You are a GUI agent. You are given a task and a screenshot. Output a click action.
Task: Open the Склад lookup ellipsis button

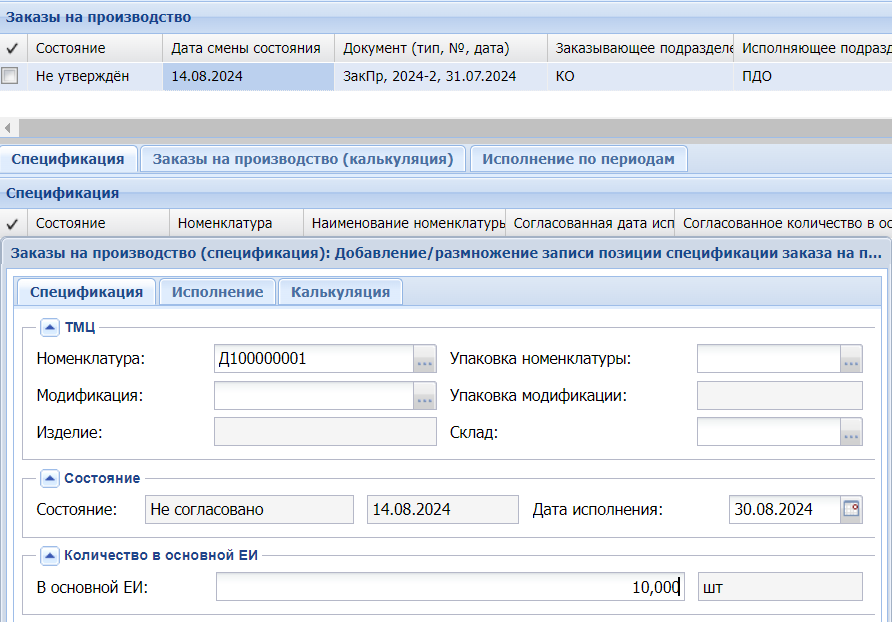[851, 432]
